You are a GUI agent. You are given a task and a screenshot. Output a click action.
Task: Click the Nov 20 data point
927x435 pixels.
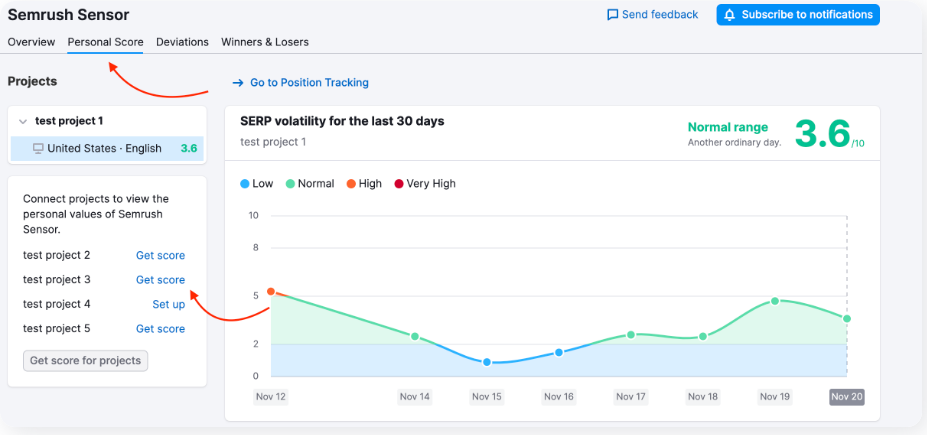click(847, 319)
